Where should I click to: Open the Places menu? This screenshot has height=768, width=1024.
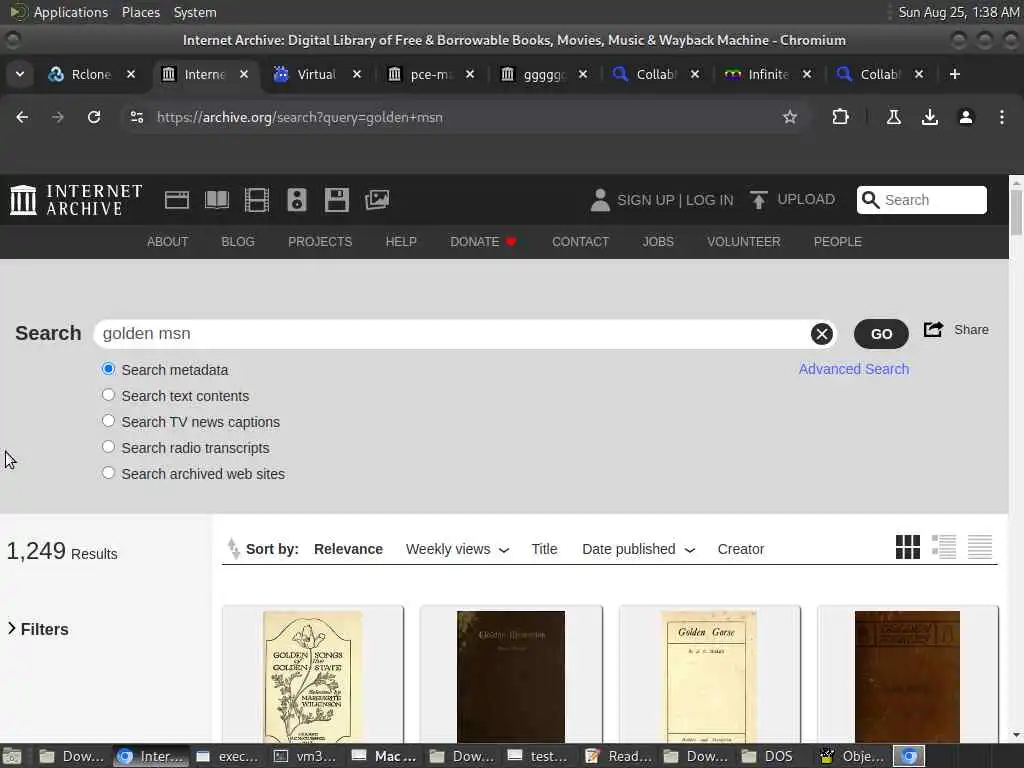(x=140, y=12)
